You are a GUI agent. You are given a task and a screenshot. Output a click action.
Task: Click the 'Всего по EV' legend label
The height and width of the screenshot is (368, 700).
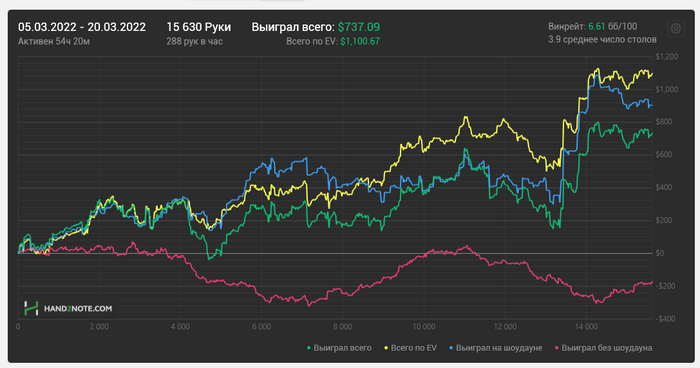[413, 348]
